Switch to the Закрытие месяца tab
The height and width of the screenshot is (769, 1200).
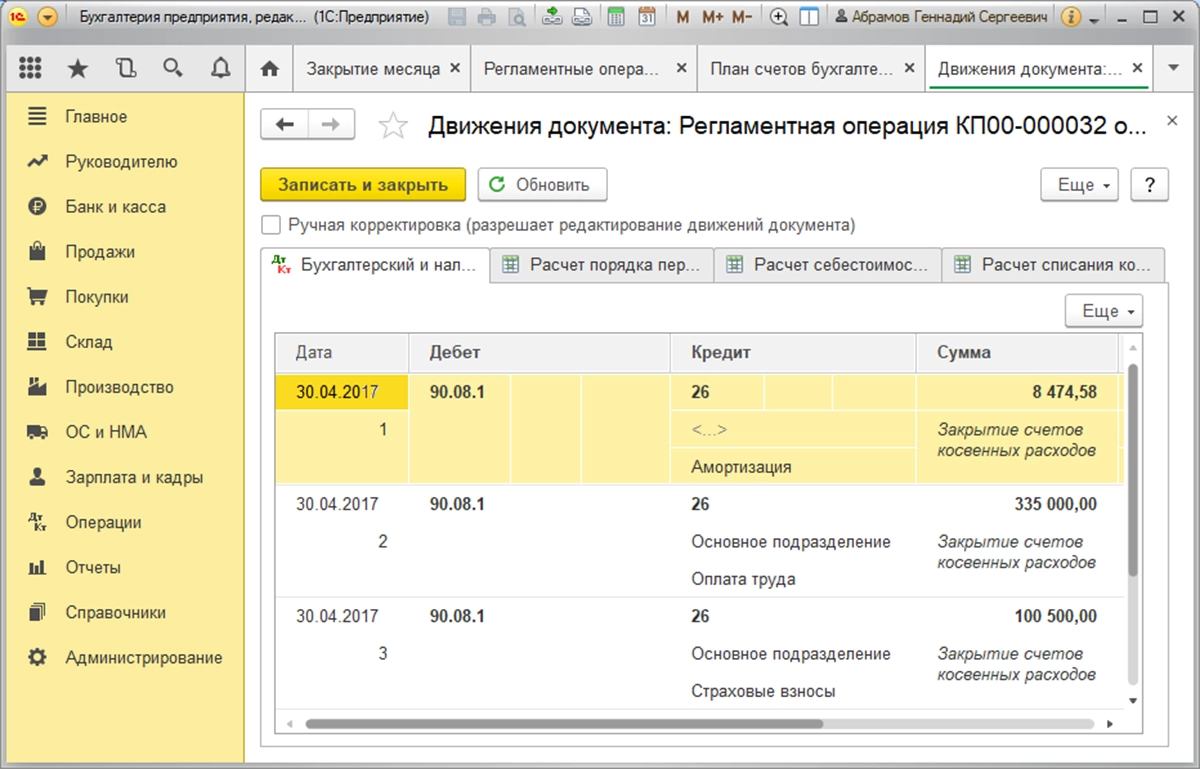[373, 69]
